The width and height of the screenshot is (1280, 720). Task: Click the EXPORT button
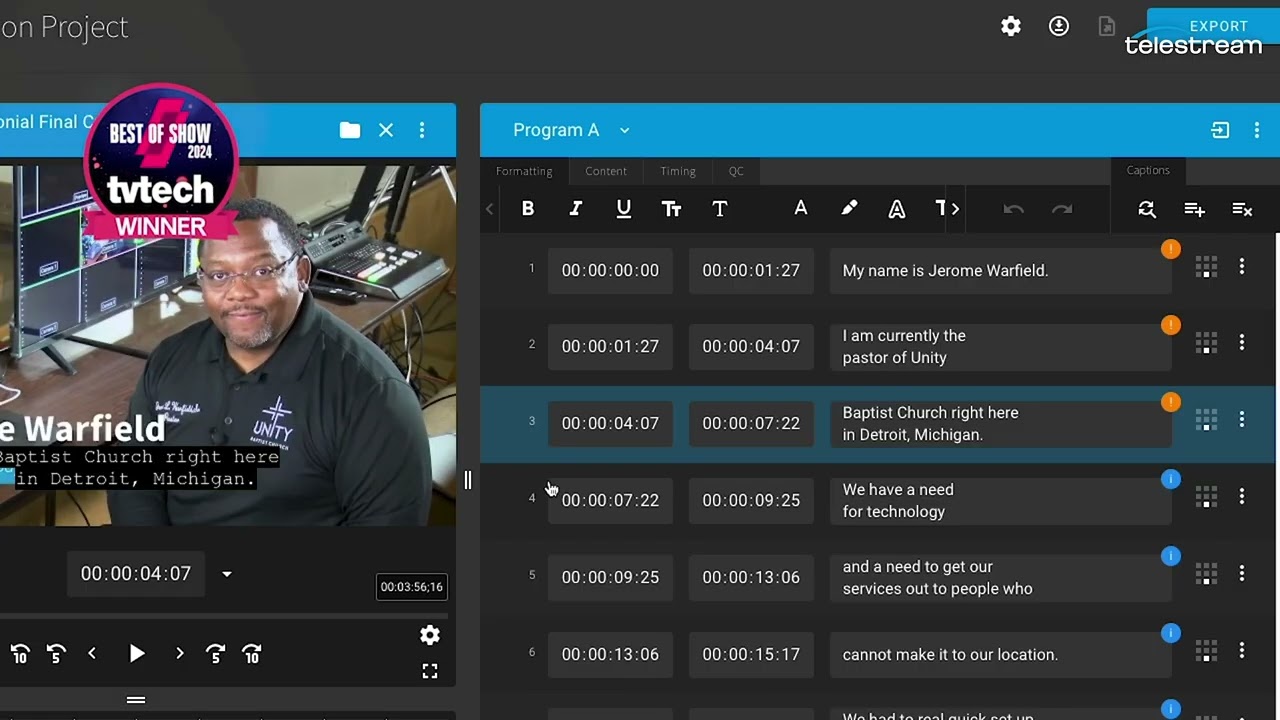coord(1218,26)
